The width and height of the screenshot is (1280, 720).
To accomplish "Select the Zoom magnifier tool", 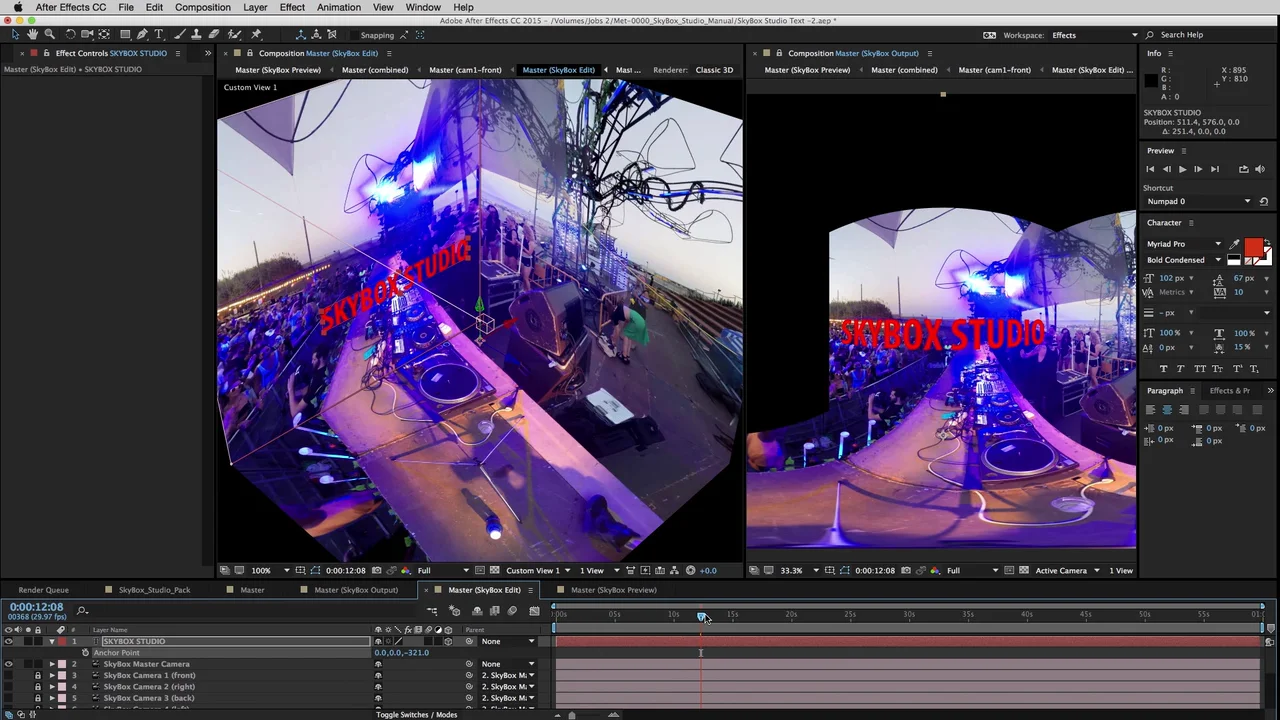I will 49,35.
